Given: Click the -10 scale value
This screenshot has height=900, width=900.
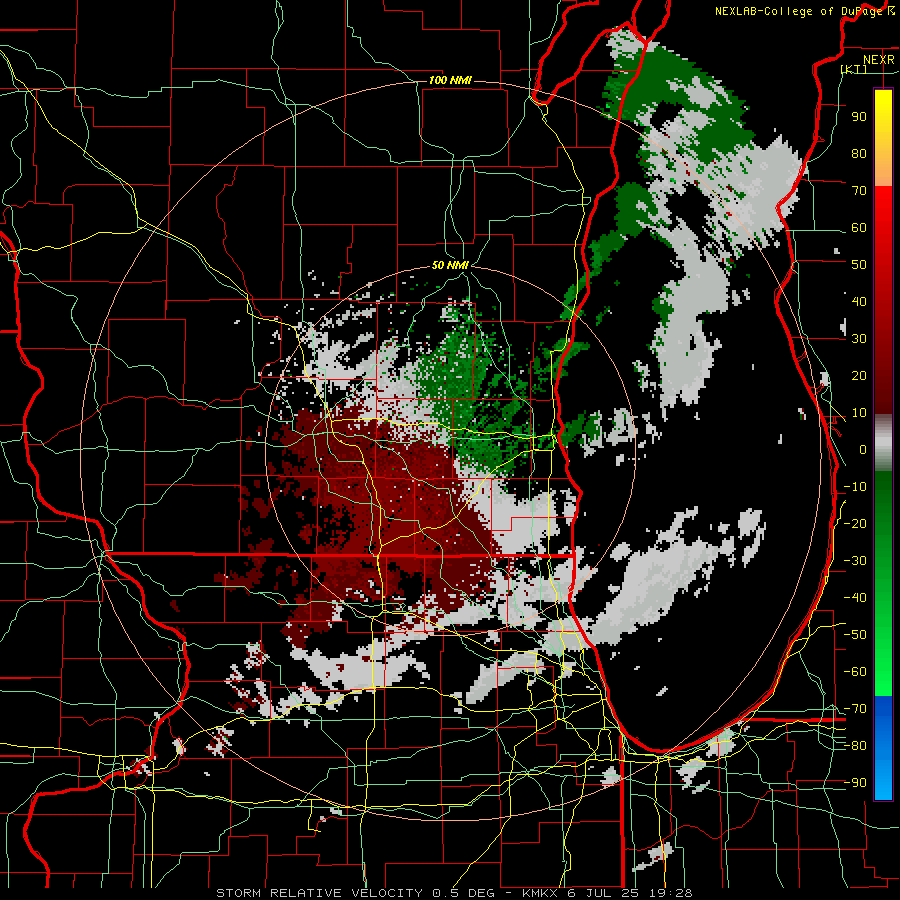Looking at the screenshot, I should pos(855,487).
